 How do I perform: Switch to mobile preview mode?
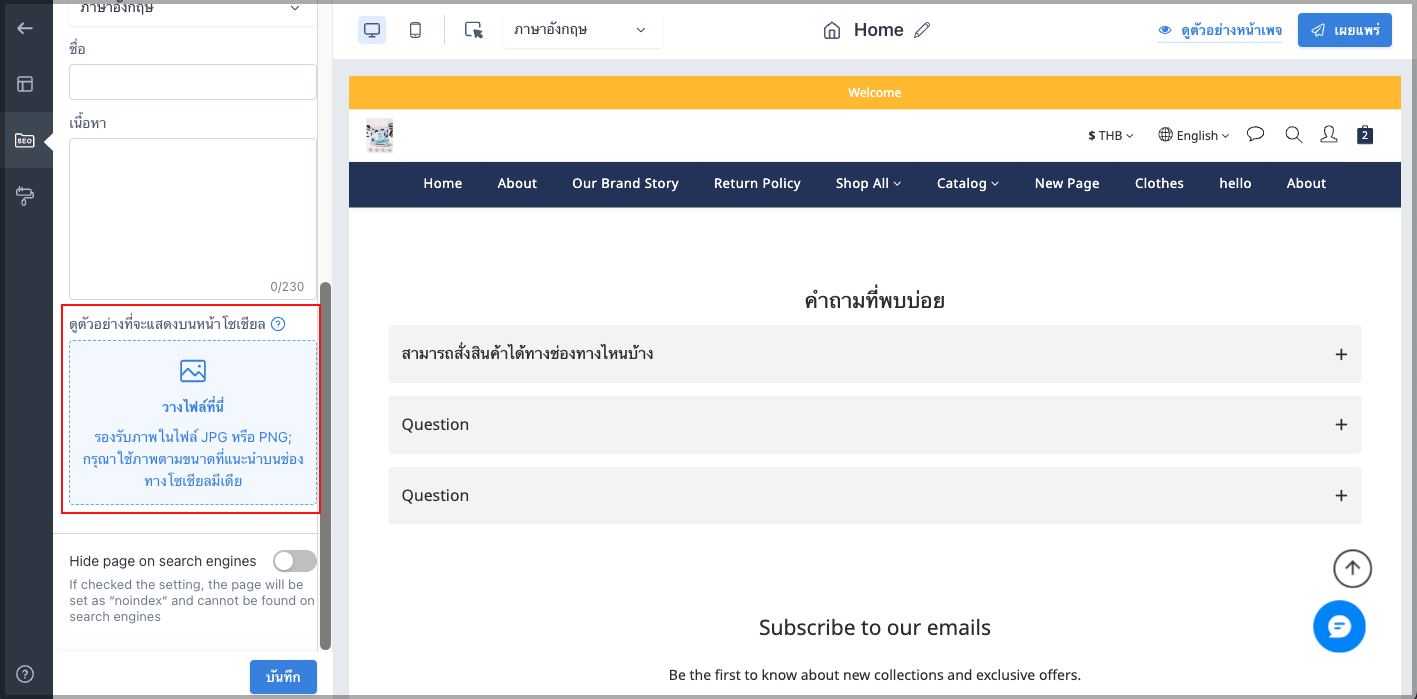(x=415, y=30)
